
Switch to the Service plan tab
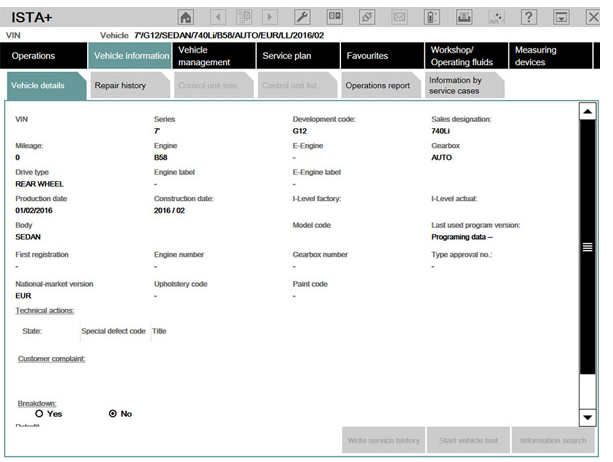(298, 56)
